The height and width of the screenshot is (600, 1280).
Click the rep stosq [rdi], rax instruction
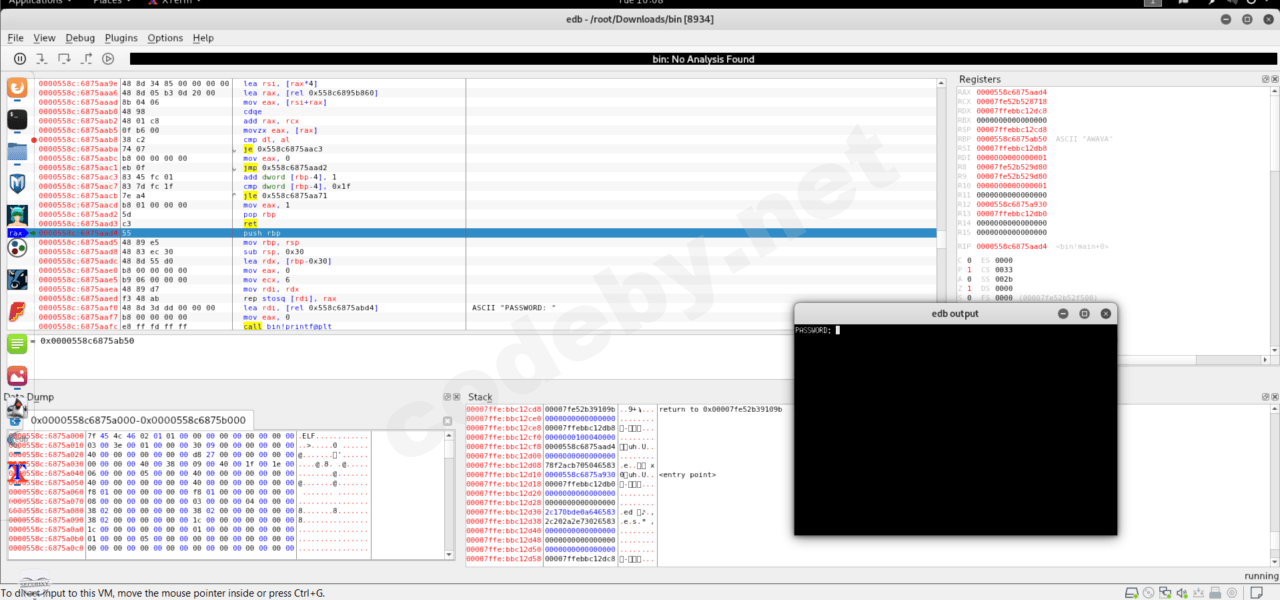pyautogui.click(x=291, y=298)
